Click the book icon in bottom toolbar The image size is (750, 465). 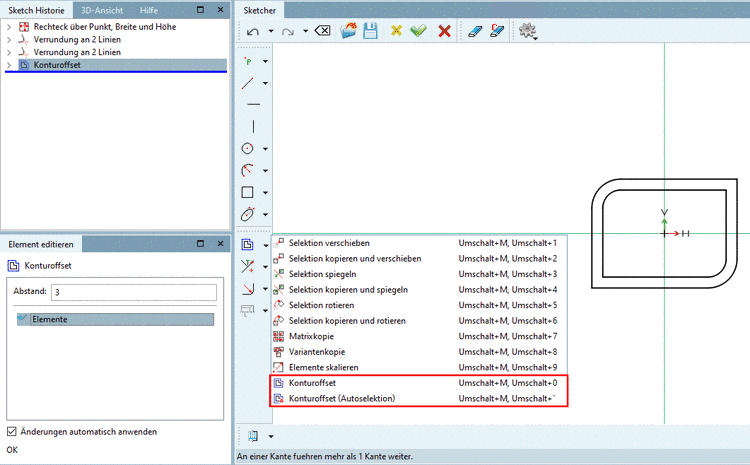(x=253, y=436)
